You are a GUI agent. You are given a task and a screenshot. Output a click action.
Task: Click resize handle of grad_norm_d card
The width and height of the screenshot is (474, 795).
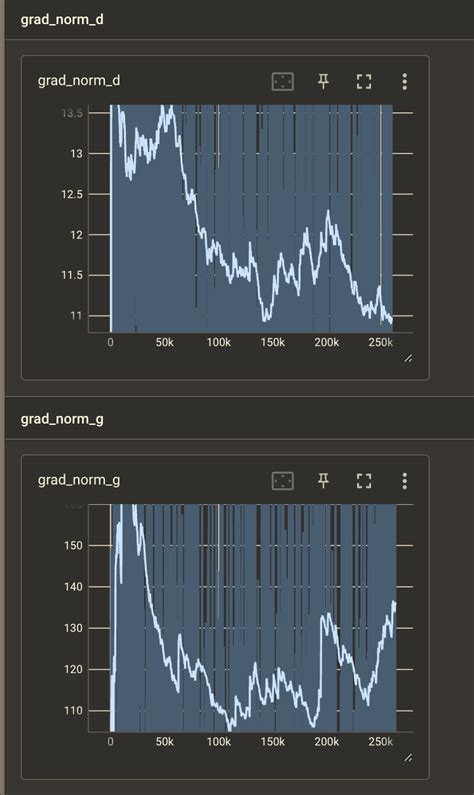click(x=408, y=358)
